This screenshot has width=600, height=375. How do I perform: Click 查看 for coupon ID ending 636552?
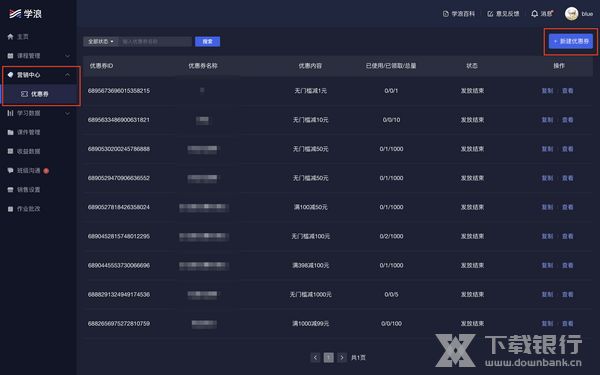tap(567, 178)
